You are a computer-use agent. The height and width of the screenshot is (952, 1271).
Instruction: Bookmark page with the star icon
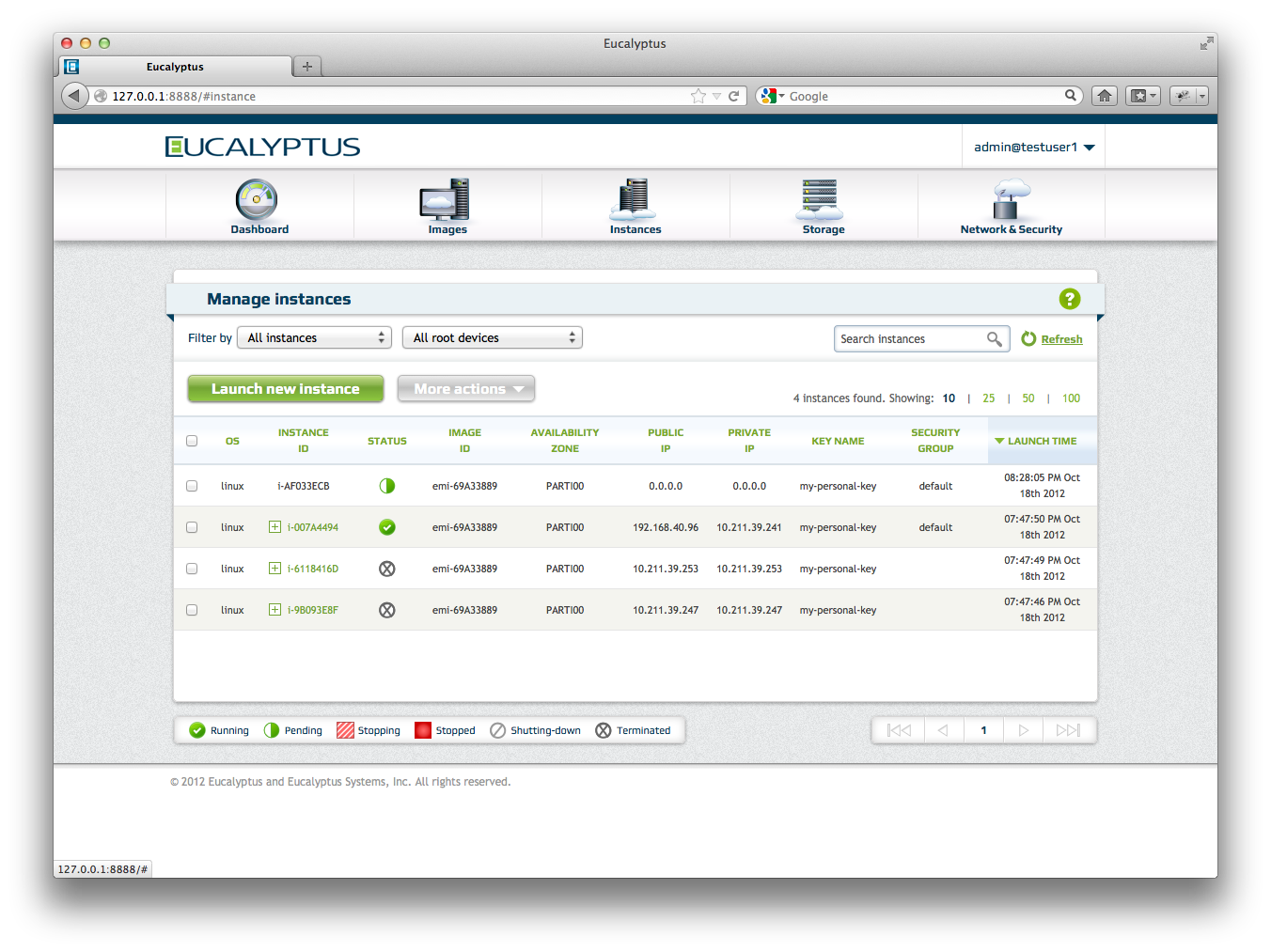(698, 96)
